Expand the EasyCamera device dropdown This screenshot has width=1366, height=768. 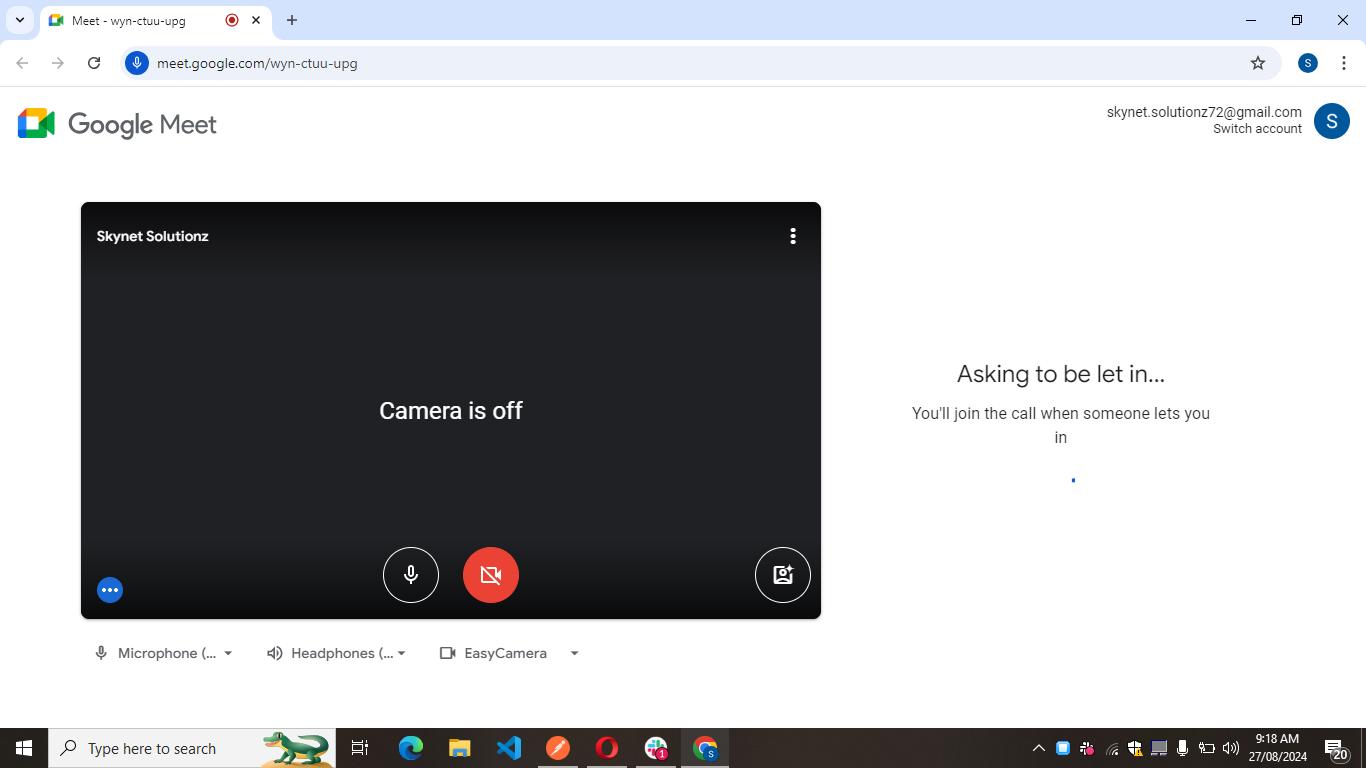[x=510, y=653]
